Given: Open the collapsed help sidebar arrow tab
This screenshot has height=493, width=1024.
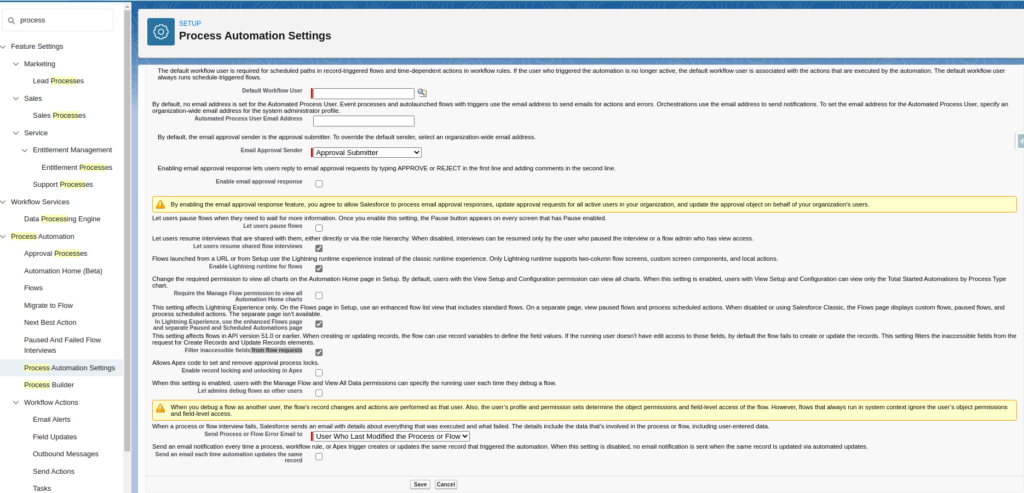Looking at the screenshot, I should 1019,141.
